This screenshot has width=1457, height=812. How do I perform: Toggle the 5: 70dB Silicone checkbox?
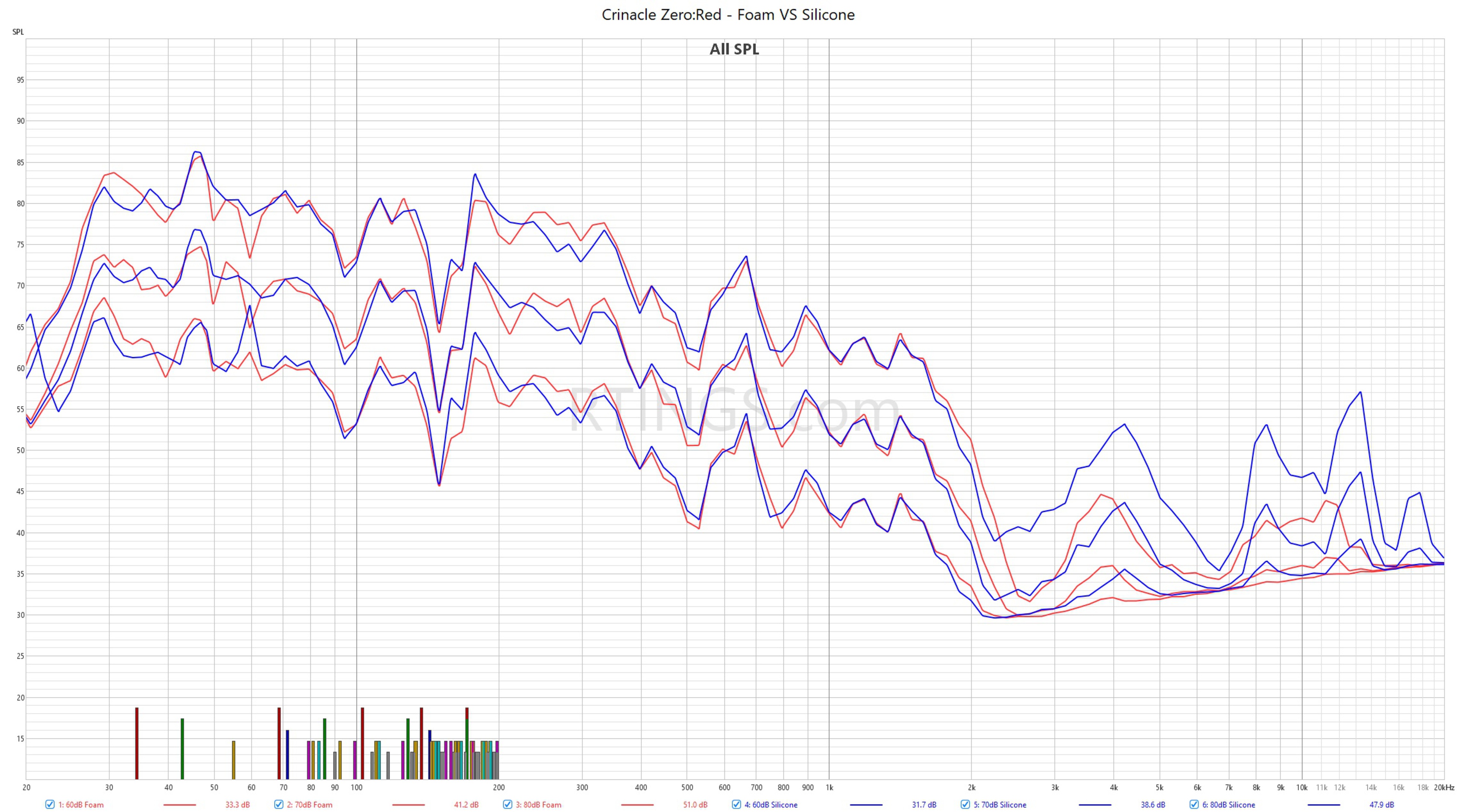pyautogui.click(x=965, y=805)
